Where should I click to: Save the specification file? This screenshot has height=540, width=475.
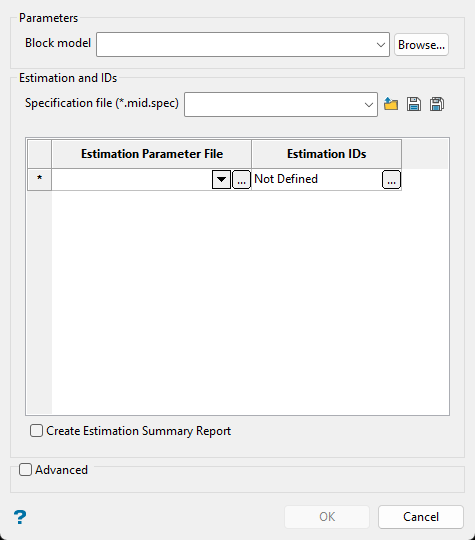pos(414,104)
